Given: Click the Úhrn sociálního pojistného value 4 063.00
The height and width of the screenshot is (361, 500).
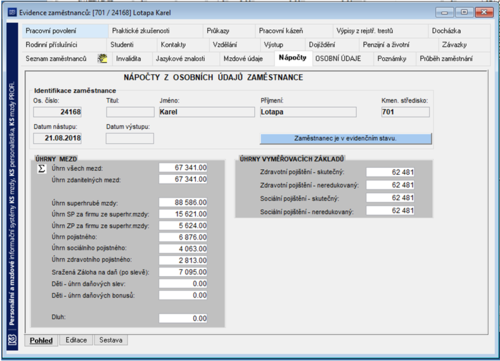Looking at the screenshot, I should tap(183, 249).
